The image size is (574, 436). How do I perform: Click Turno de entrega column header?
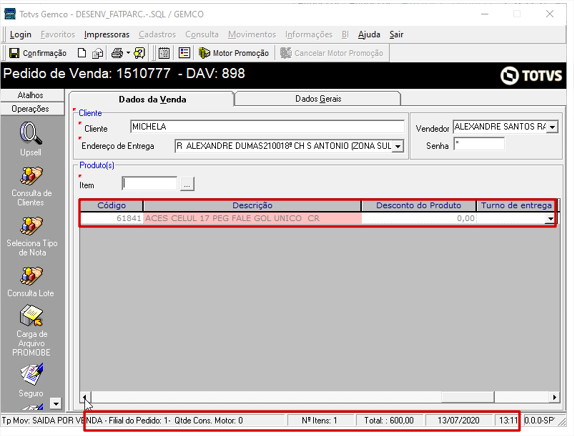click(516, 205)
